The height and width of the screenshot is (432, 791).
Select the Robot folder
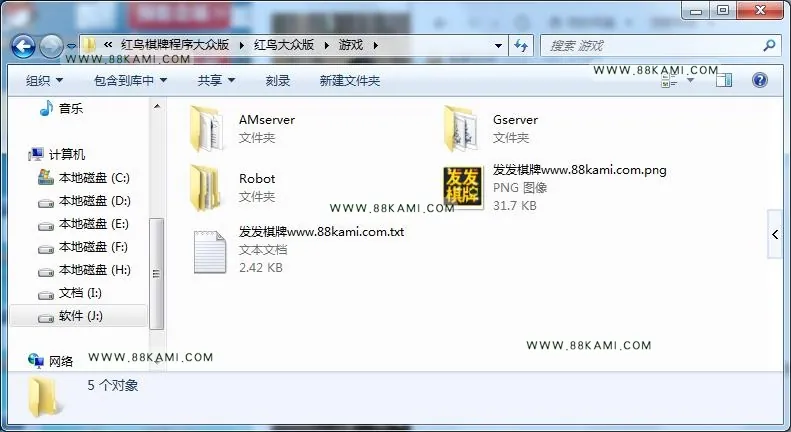click(233, 187)
